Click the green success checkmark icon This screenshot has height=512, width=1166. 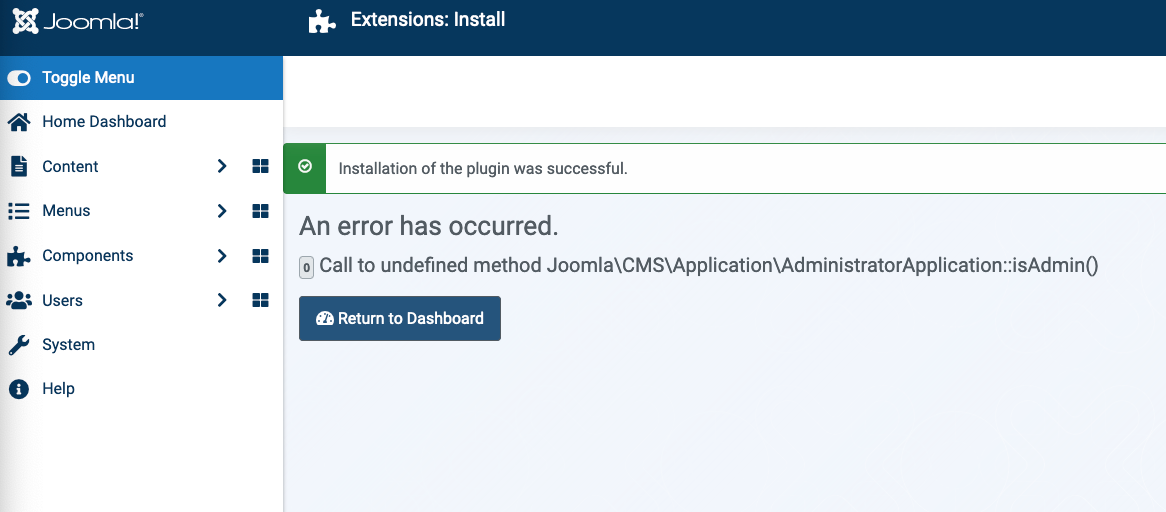(x=305, y=167)
